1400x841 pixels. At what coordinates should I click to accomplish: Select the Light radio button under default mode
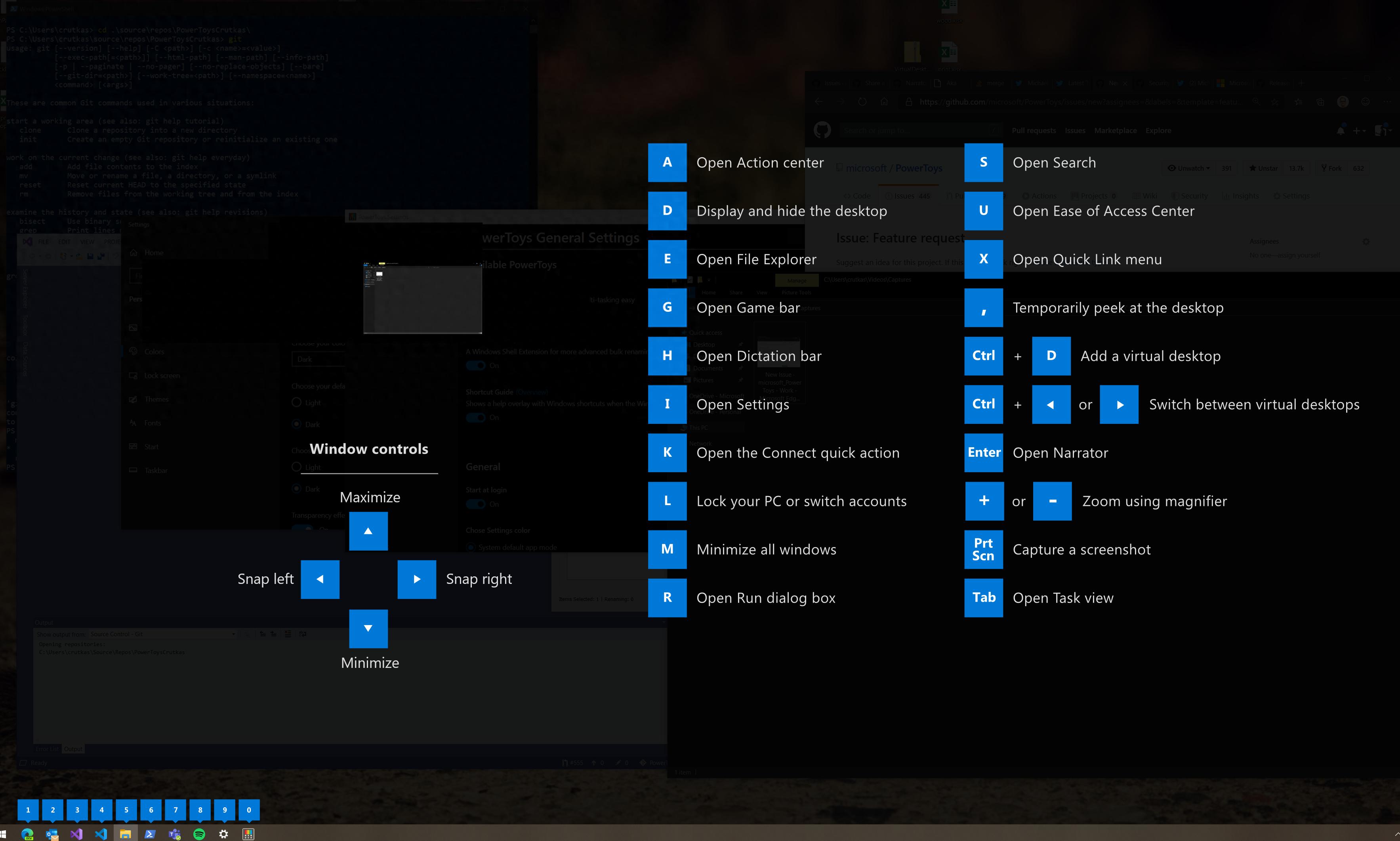coord(296,402)
